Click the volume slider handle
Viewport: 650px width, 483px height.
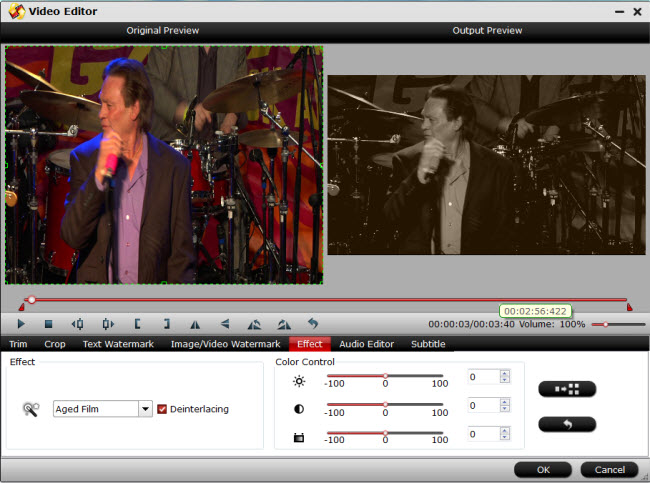click(x=606, y=324)
